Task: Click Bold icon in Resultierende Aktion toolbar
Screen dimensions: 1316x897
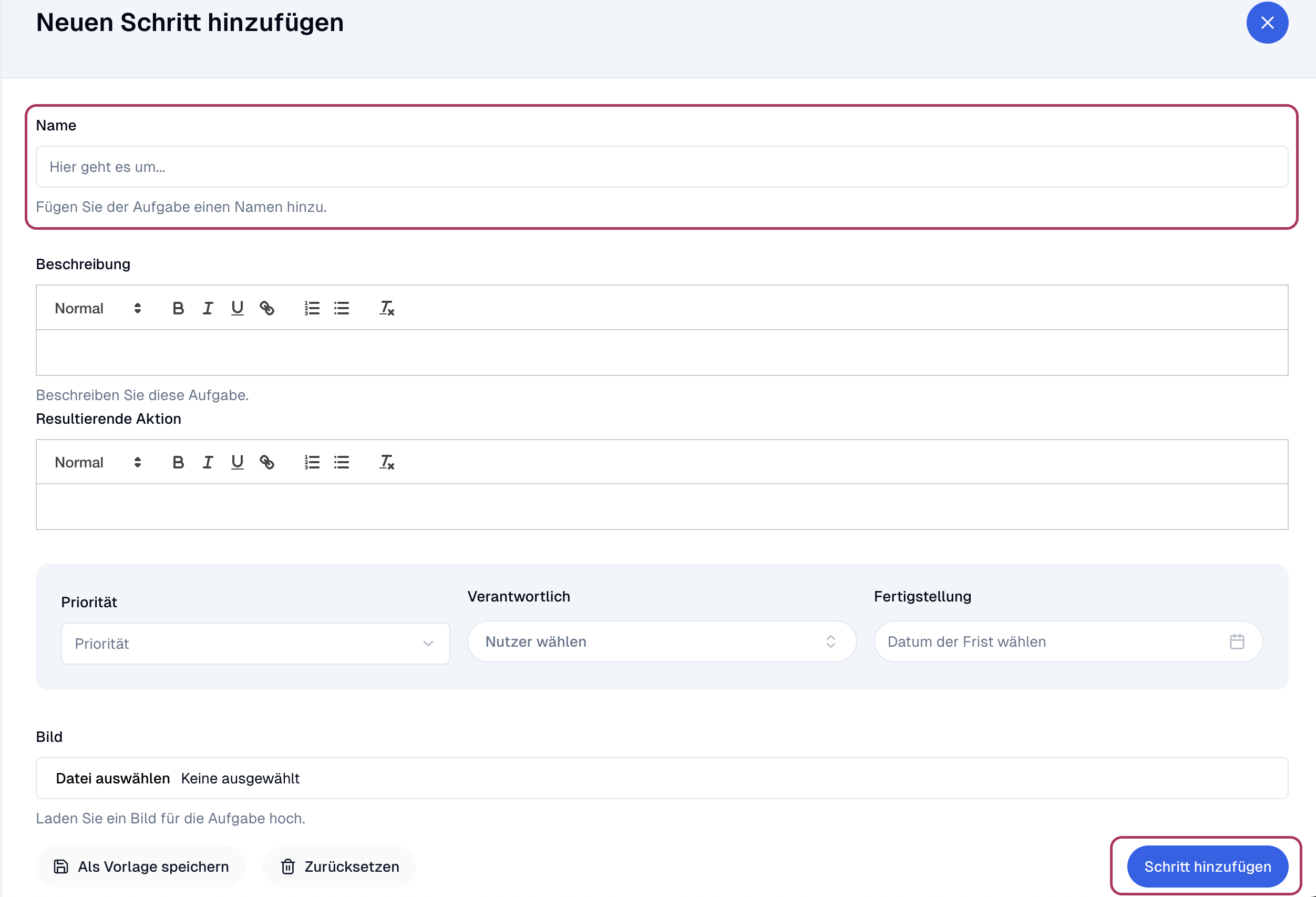Action: 178,462
